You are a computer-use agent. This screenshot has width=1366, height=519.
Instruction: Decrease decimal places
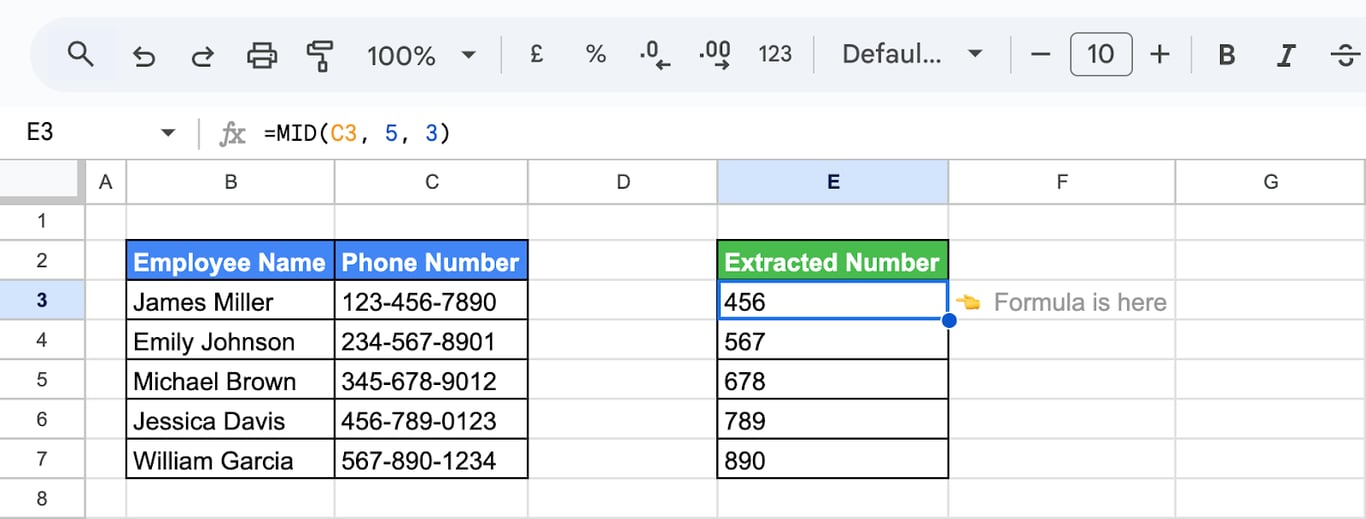654,55
